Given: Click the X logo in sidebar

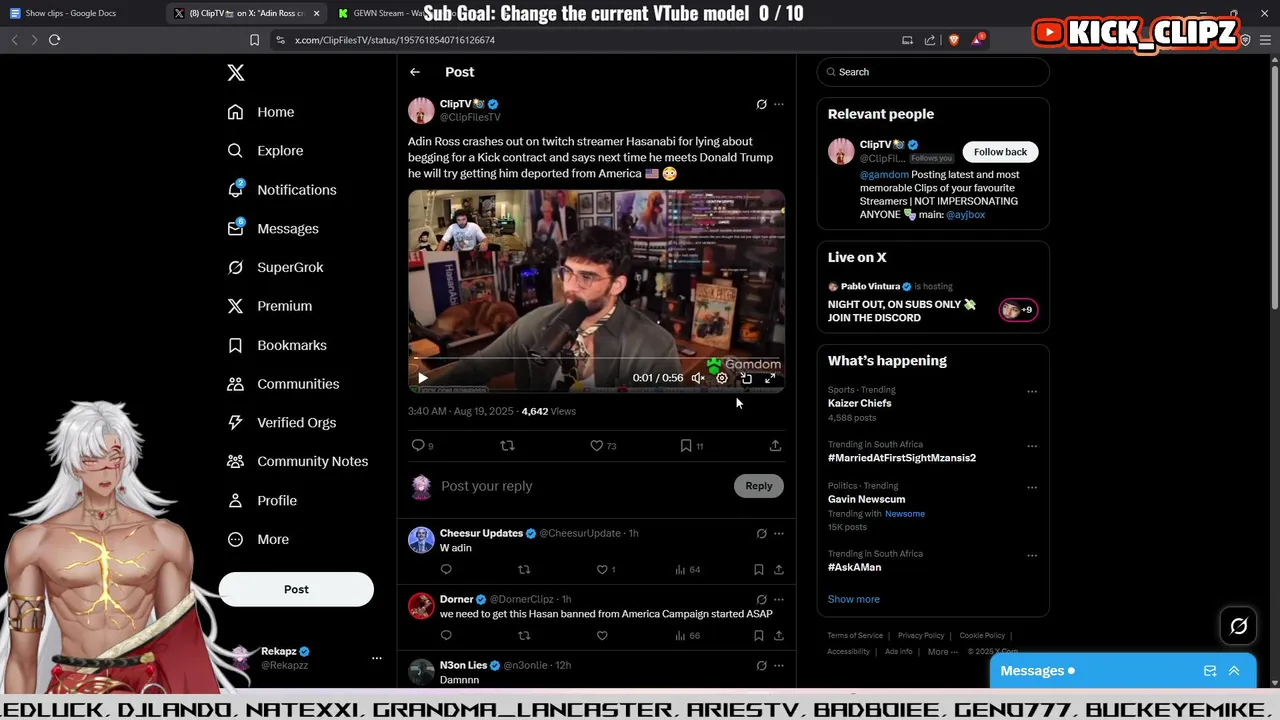Looking at the screenshot, I should tap(236, 72).
